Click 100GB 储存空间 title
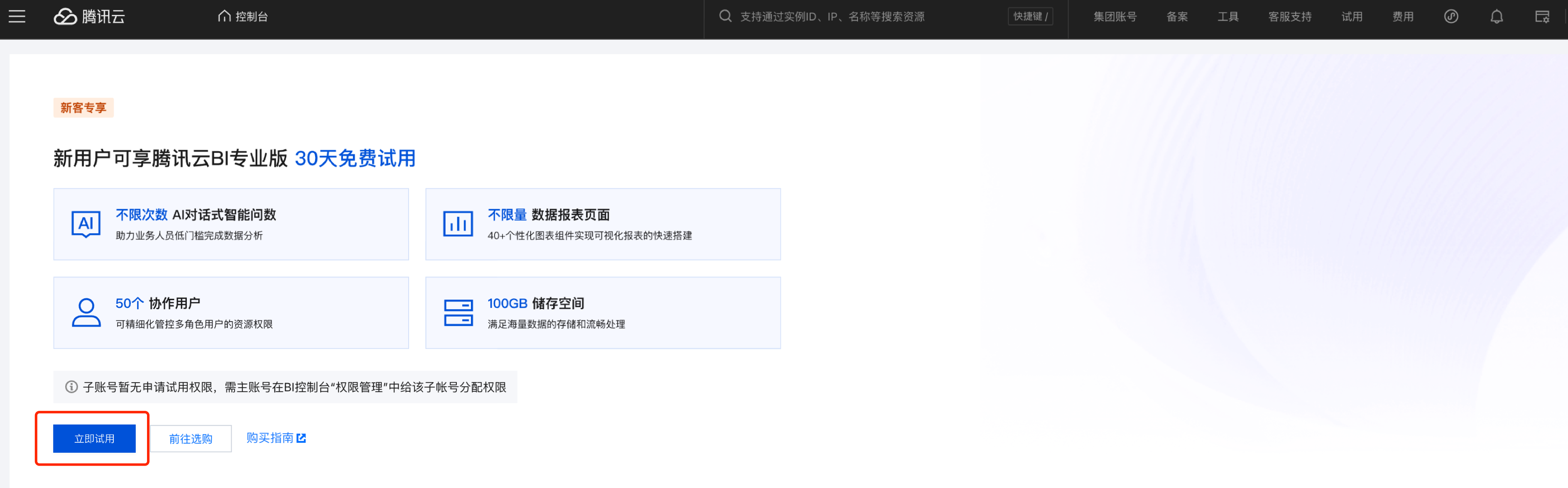Screen dimensions: 1568x488 point(536,303)
